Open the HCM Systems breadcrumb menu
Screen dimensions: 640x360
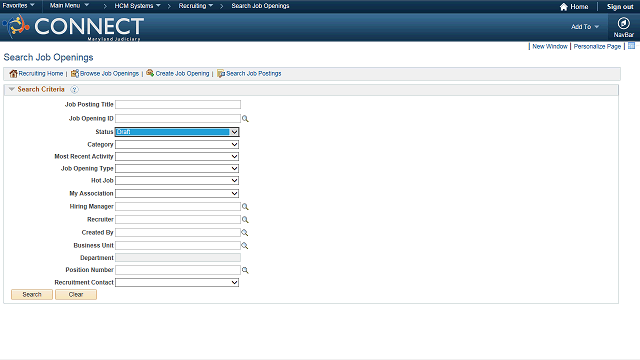[137, 6]
